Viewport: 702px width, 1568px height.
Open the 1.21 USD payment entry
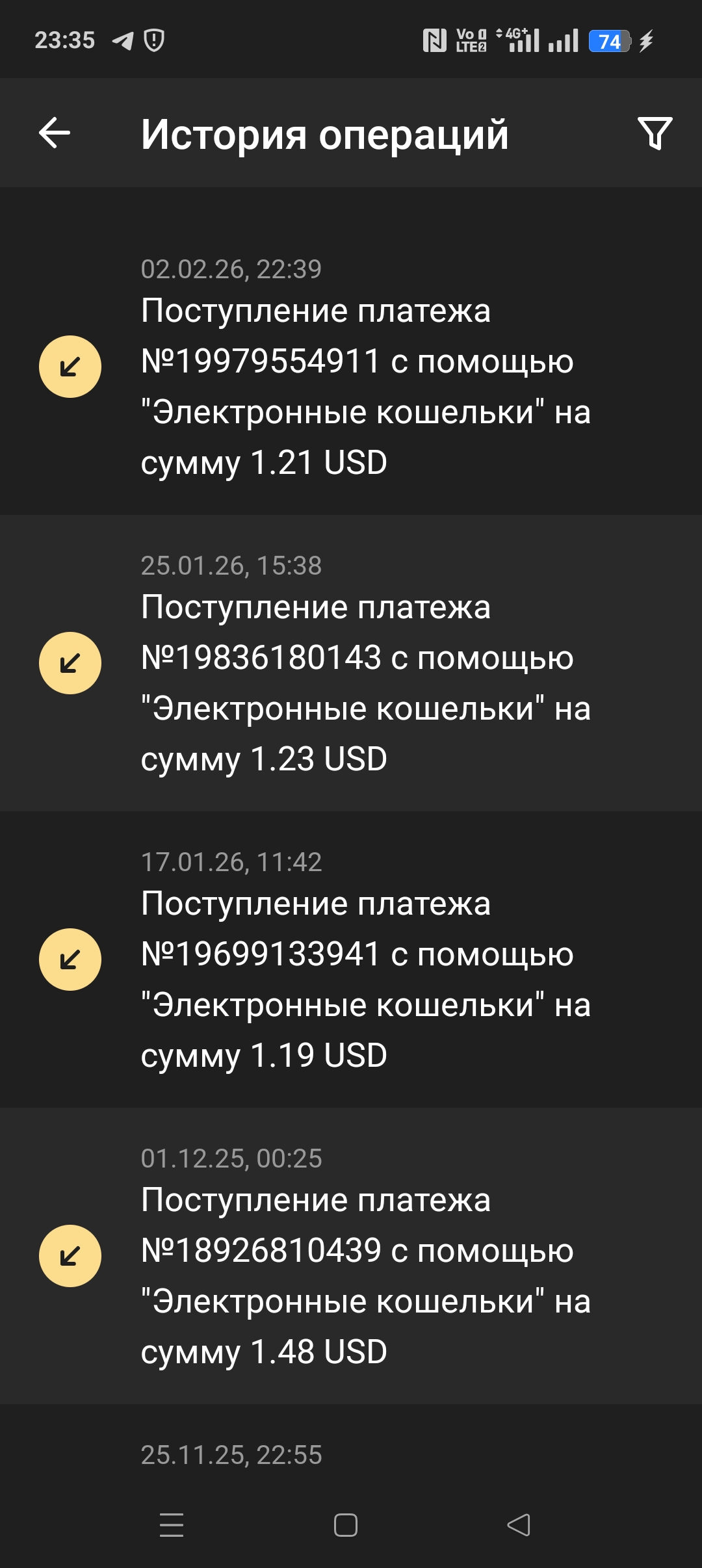point(365,387)
